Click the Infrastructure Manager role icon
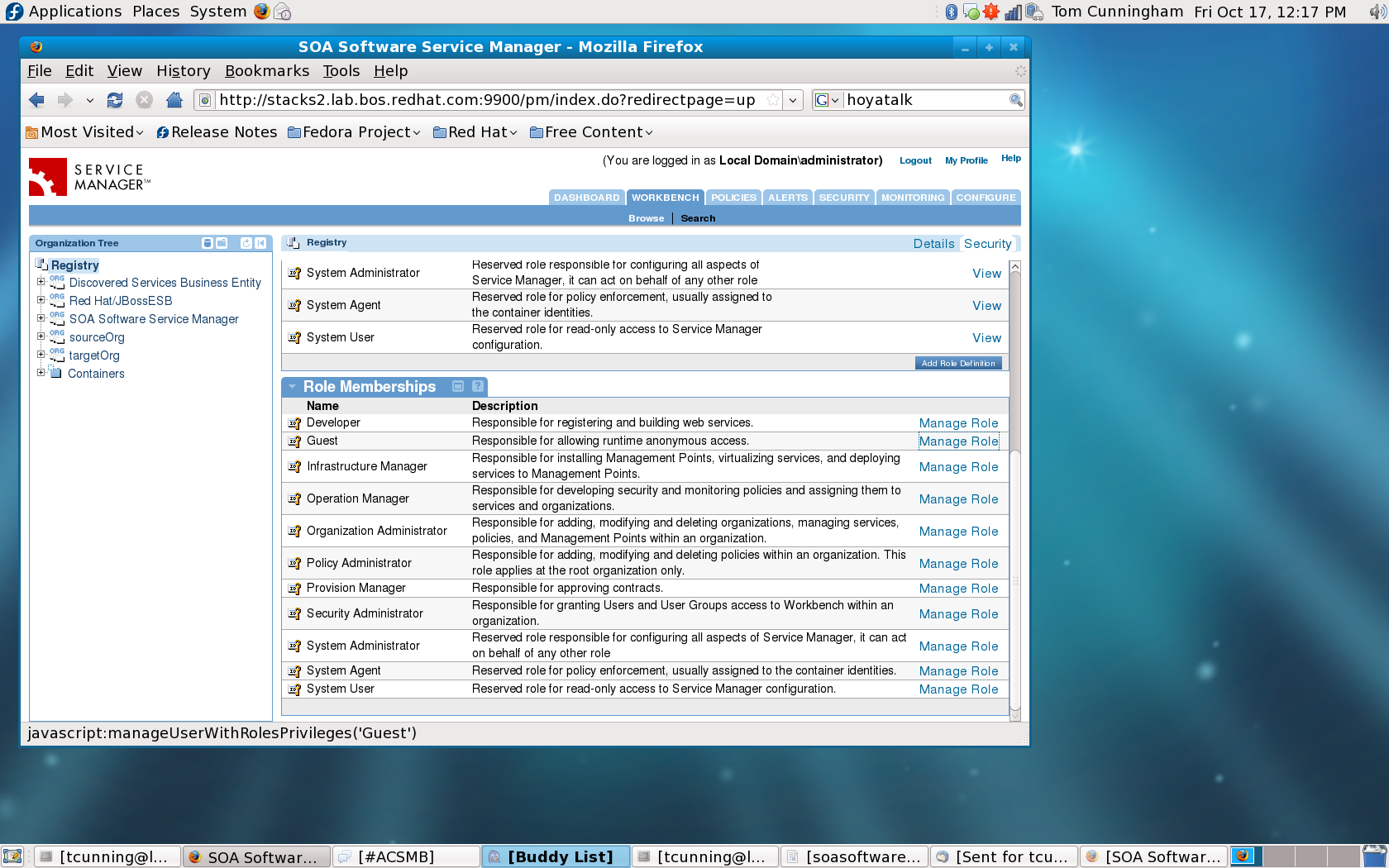The height and width of the screenshot is (868, 1389). point(294,467)
